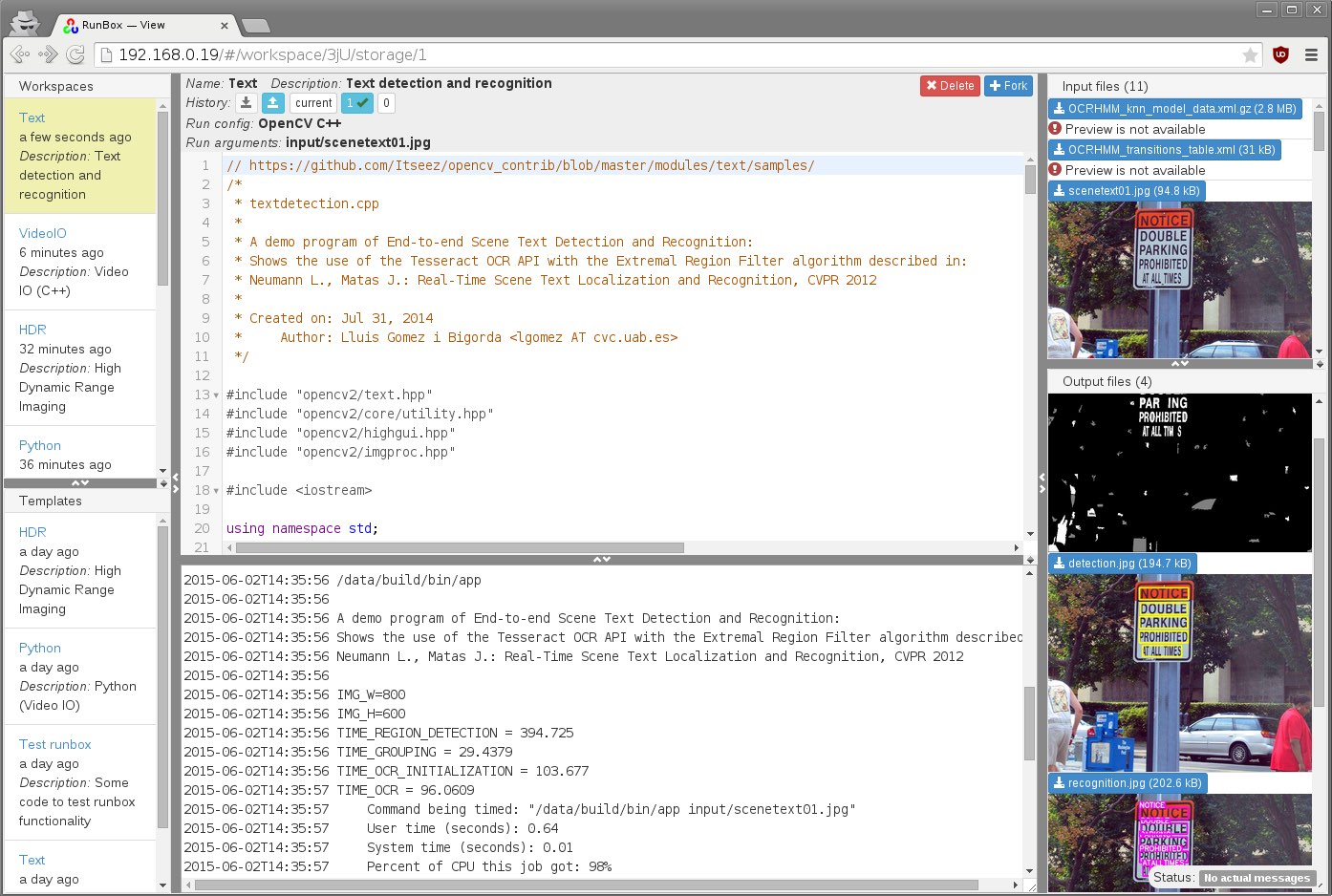Select history revision 1 with checkmark

[x=356, y=103]
